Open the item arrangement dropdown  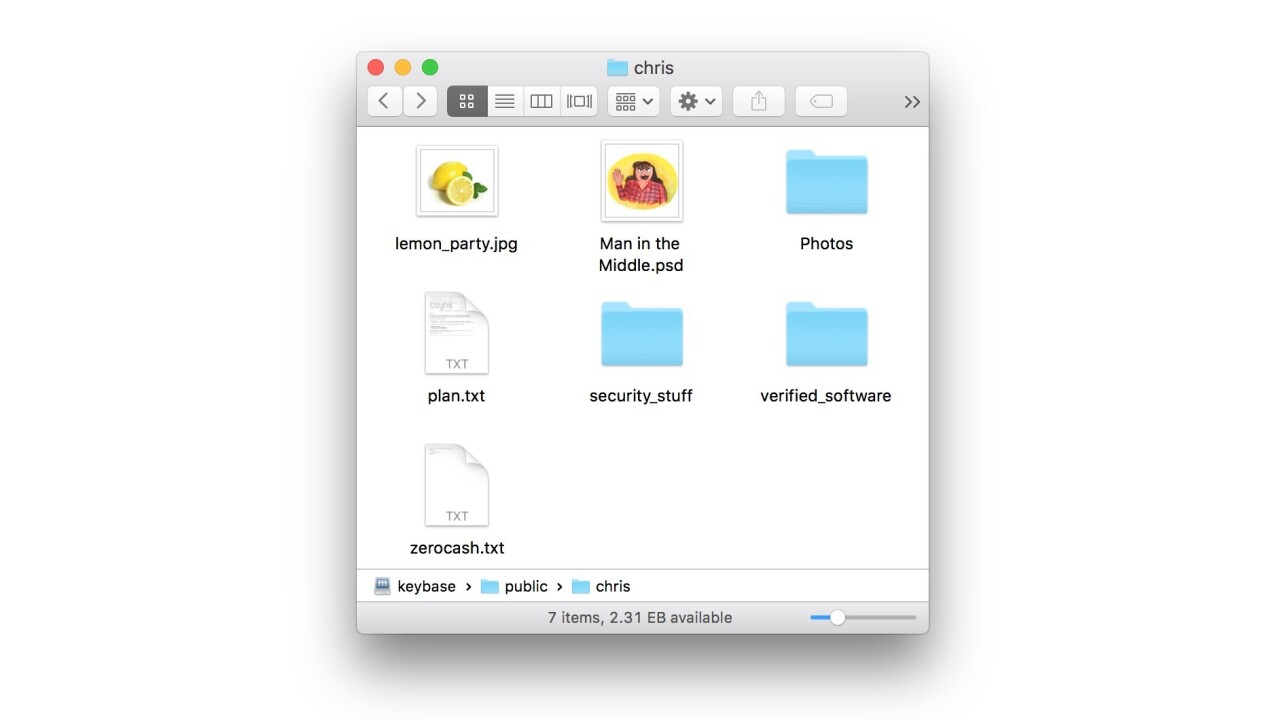click(633, 101)
